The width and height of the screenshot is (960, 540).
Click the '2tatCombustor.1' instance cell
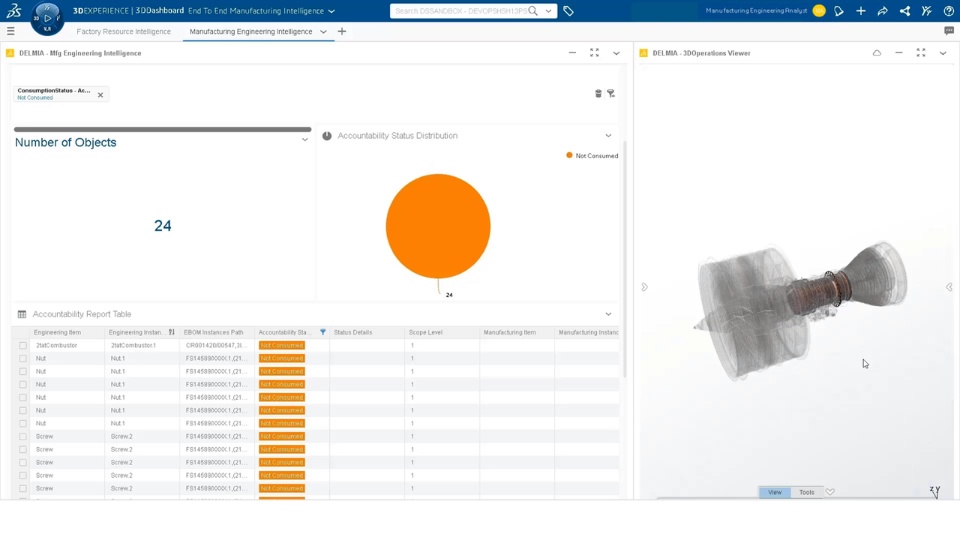click(x=133, y=345)
